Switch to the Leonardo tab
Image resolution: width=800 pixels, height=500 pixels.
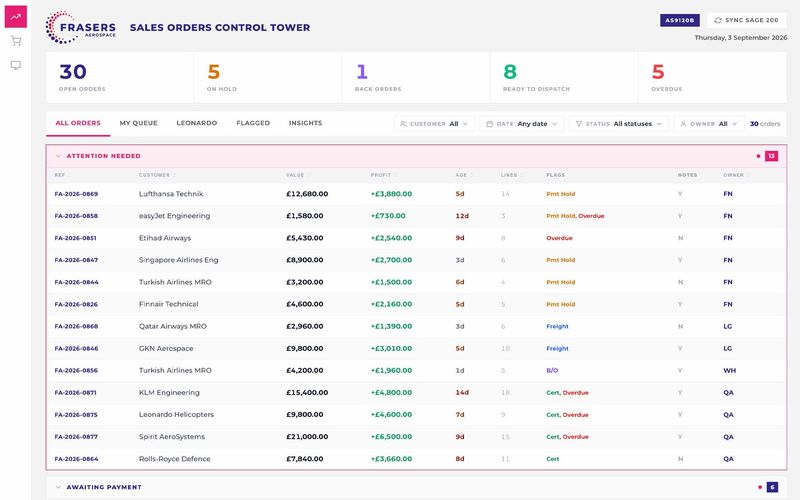tap(196, 123)
